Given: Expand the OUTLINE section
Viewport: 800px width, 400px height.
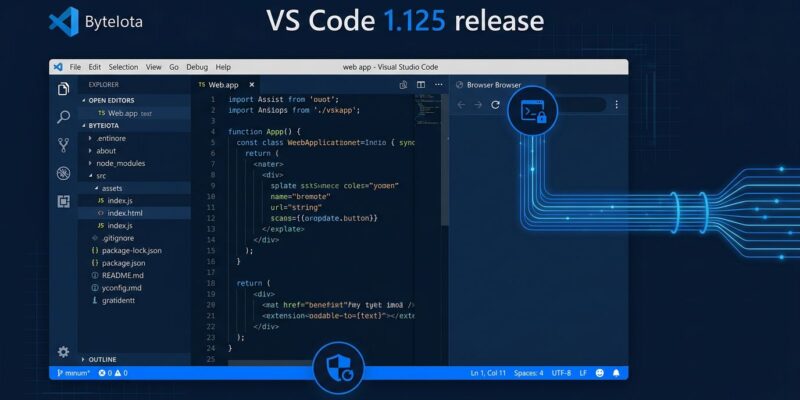Looking at the screenshot, I should [84, 360].
